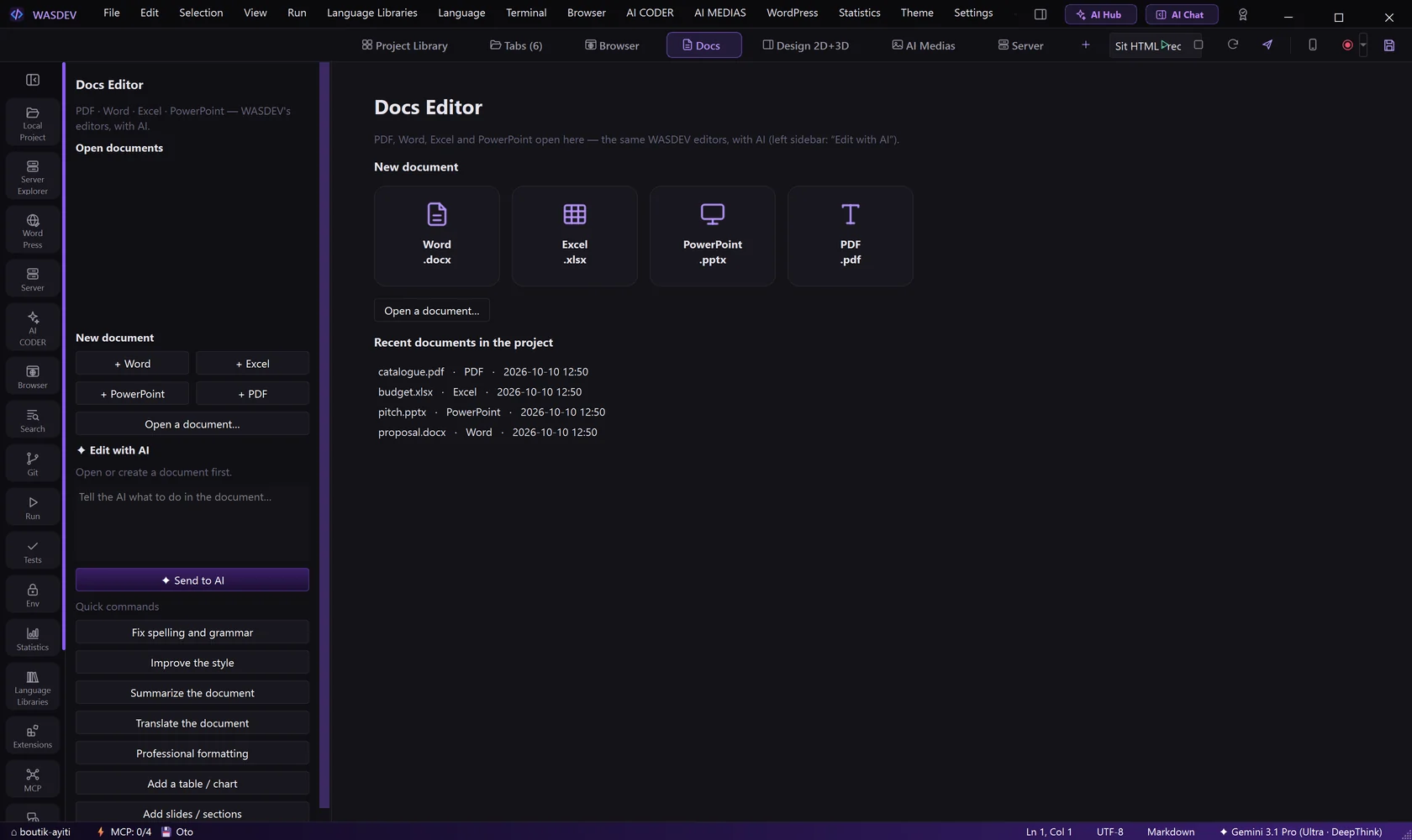Open recent file budget.xlsx
This screenshot has width=1412, height=840.
[480, 391]
